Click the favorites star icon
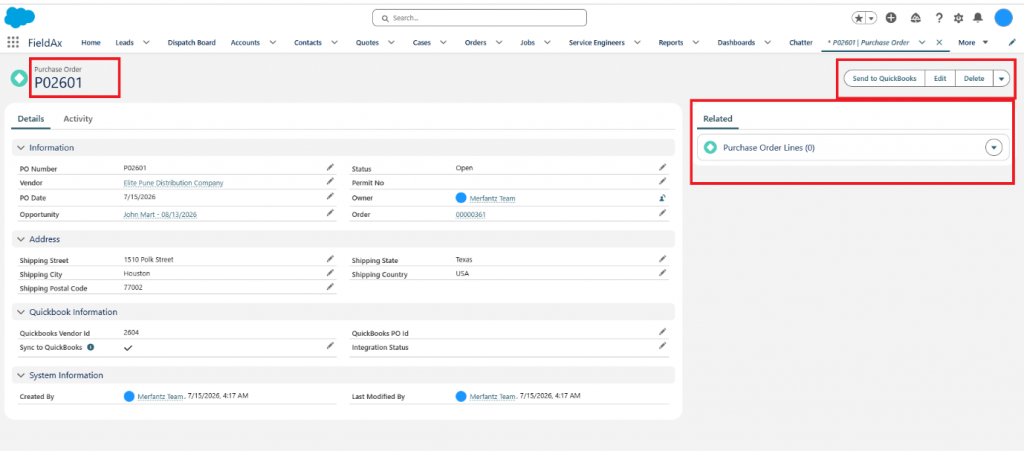1024x451 pixels. (x=859, y=18)
